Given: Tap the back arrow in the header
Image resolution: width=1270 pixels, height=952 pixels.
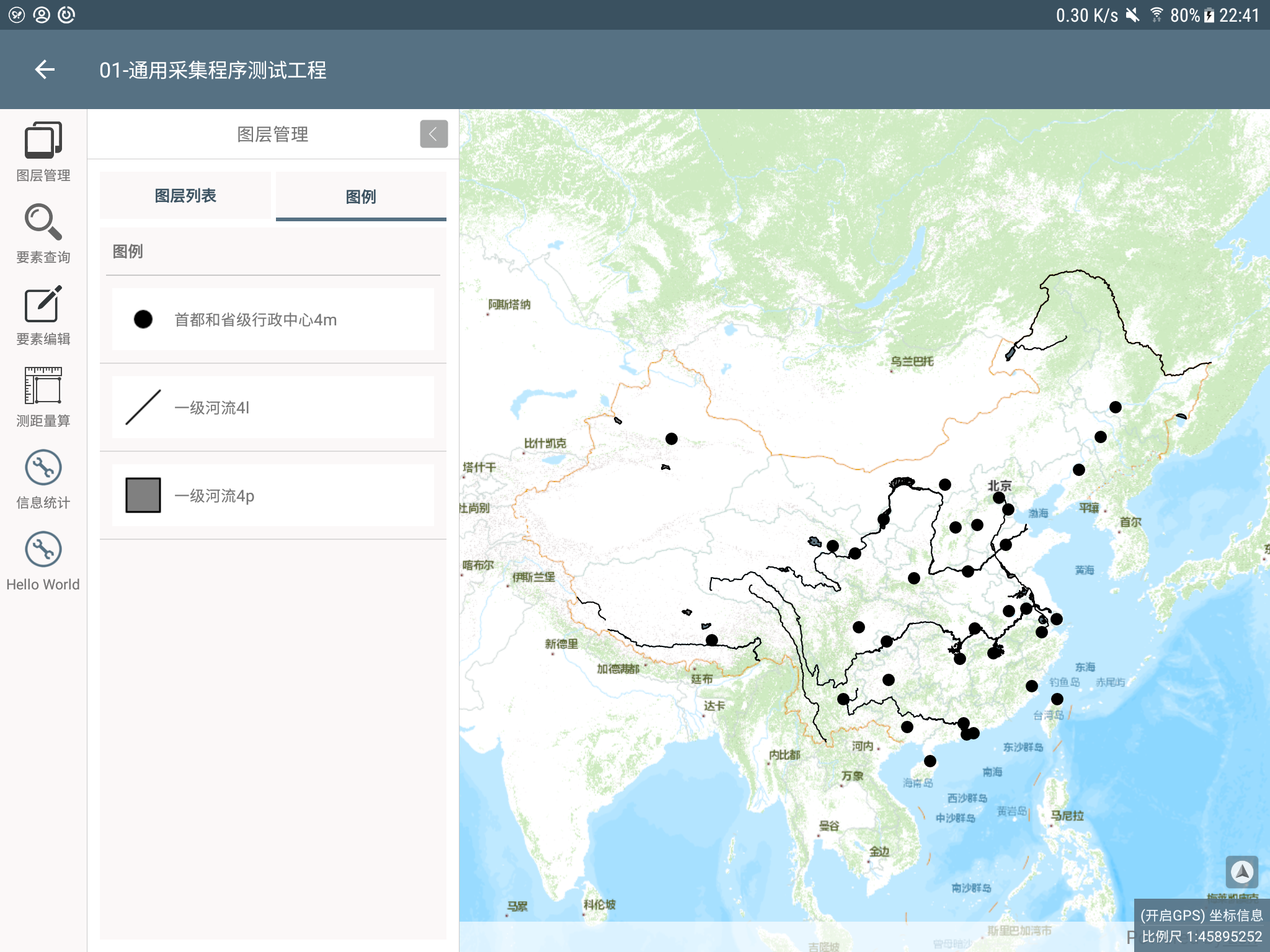Looking at the screenshot, I should tap(45, 69).
